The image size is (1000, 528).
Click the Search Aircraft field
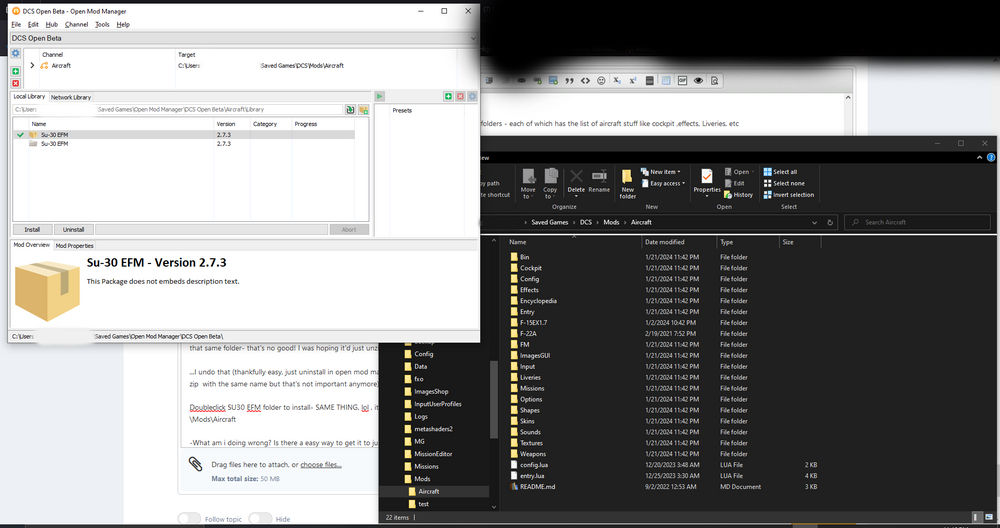tap(918, 223)
